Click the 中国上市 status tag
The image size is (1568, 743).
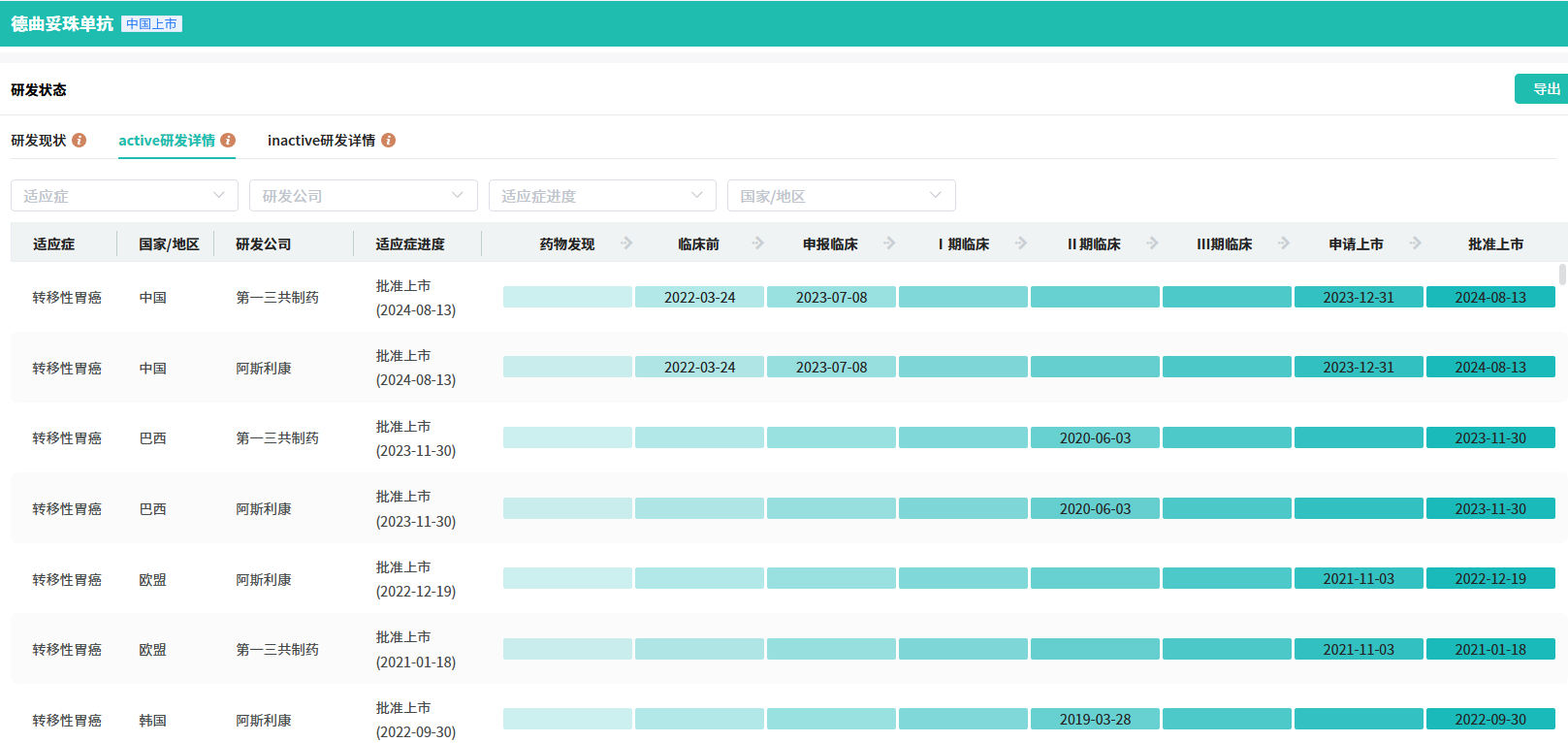(x=151, y=24)
